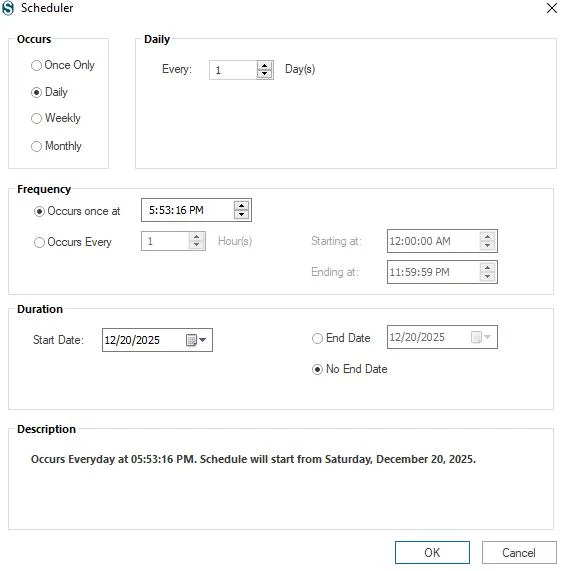
Task: Increment the Occurs once at time
Action: tap(241, 206)
